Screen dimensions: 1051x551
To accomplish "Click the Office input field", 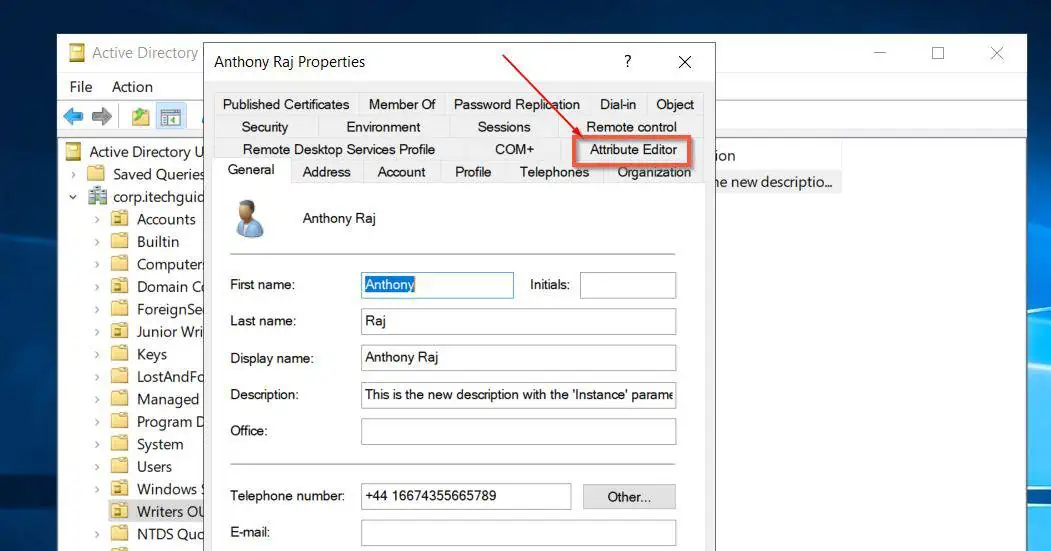I will pos(518,431).
